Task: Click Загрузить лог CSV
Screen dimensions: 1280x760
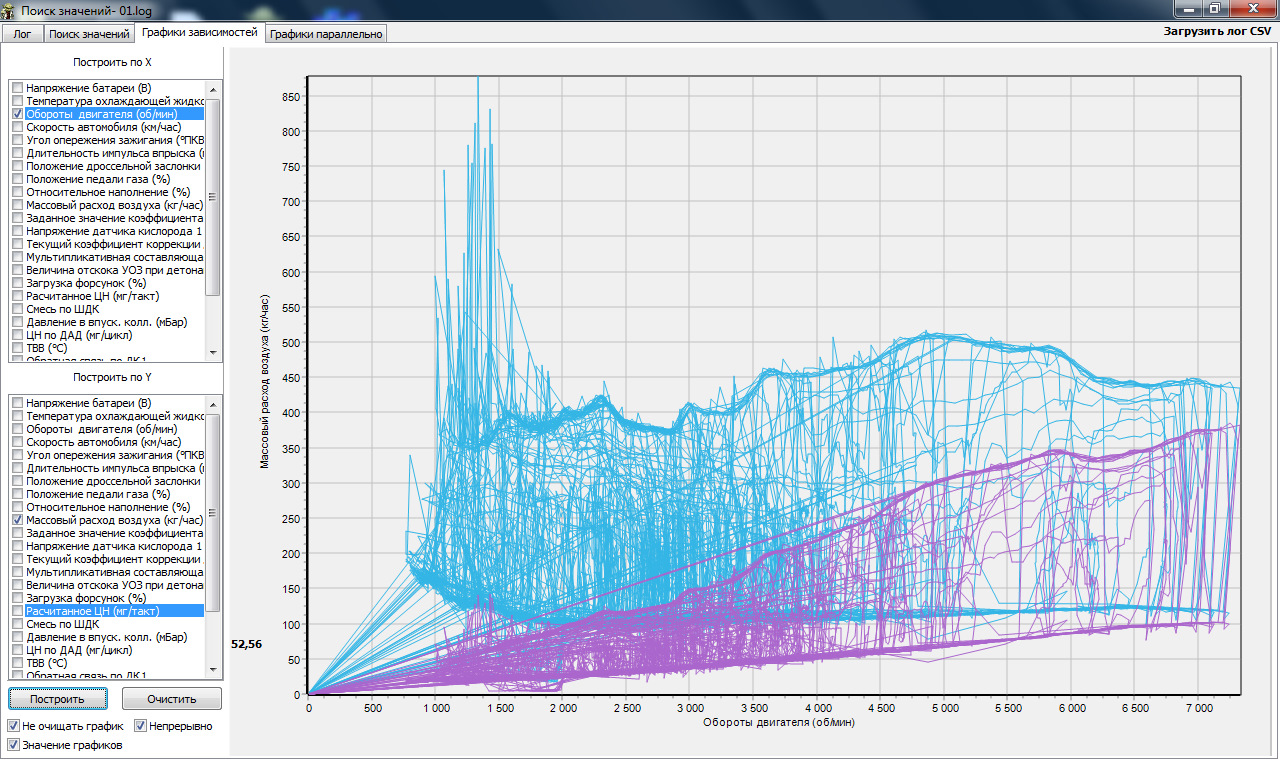Action: tap(1217, 31)
